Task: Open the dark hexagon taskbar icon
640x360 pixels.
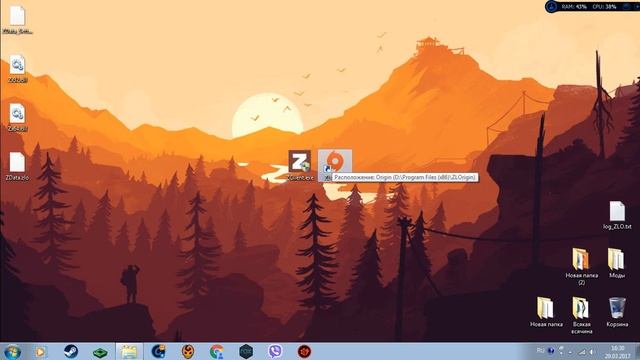Action: tap(246, 351)
